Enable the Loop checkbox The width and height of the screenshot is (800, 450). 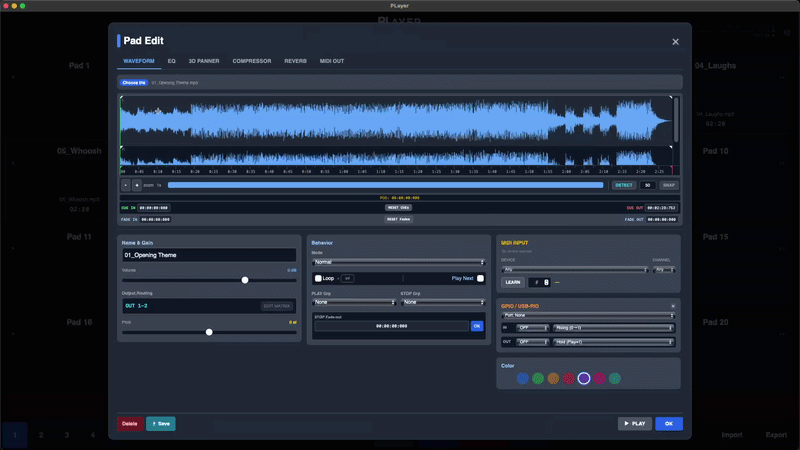[318, 278]
